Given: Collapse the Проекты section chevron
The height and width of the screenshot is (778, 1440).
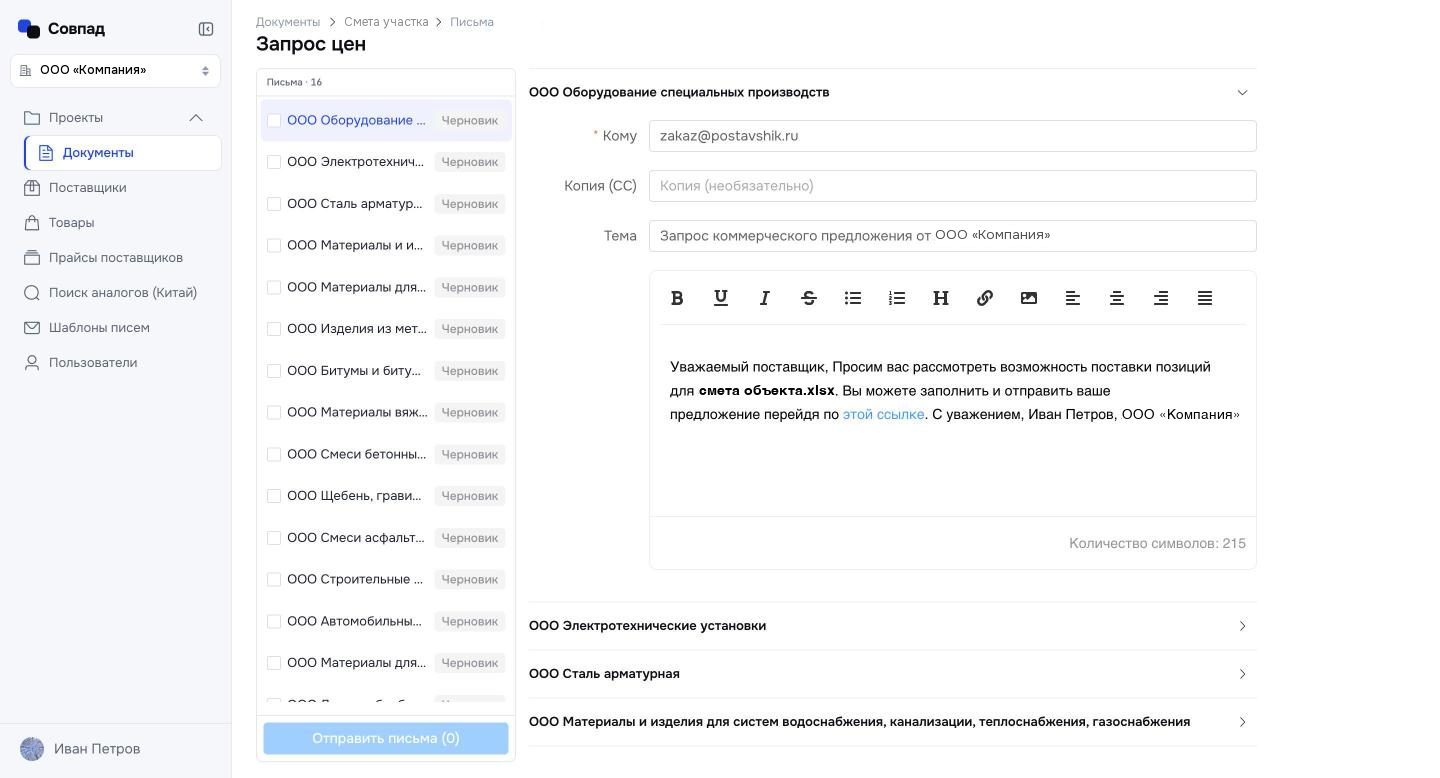Looking at the screenshot, I should pyautogui.click(x=196, y=118).
